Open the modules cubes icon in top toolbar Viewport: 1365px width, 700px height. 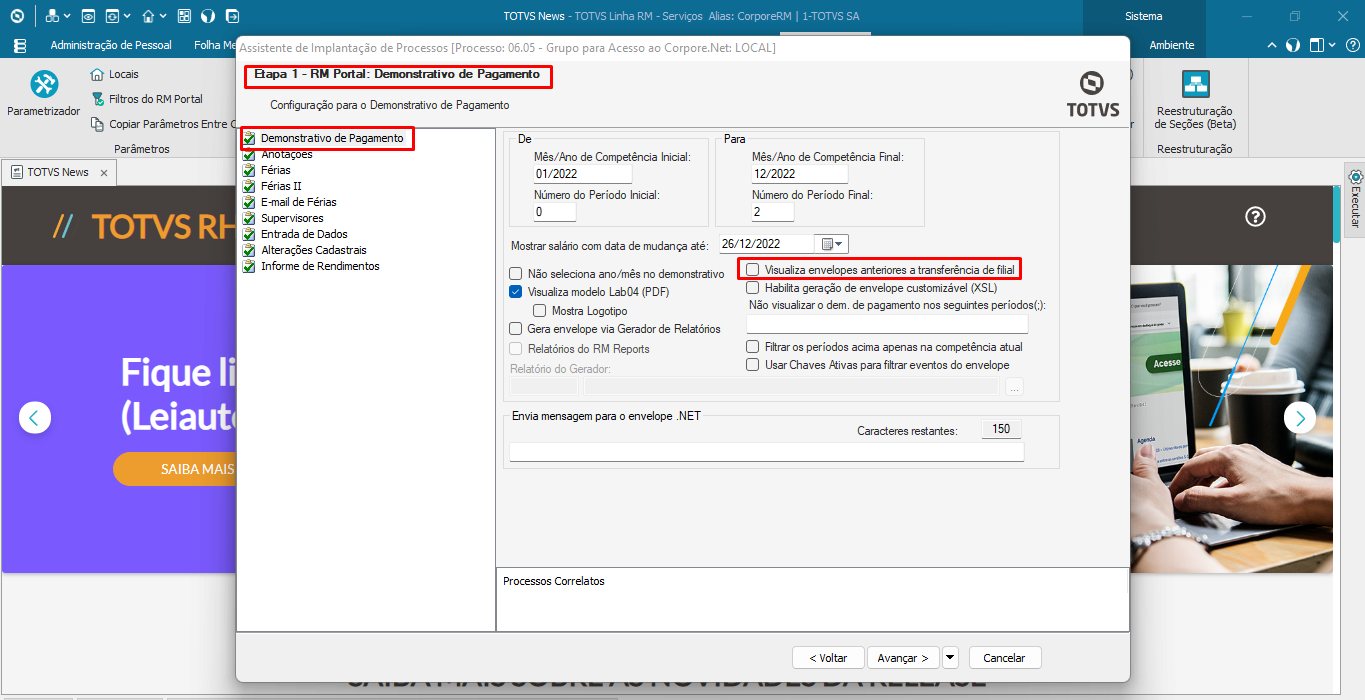[52, 16]
